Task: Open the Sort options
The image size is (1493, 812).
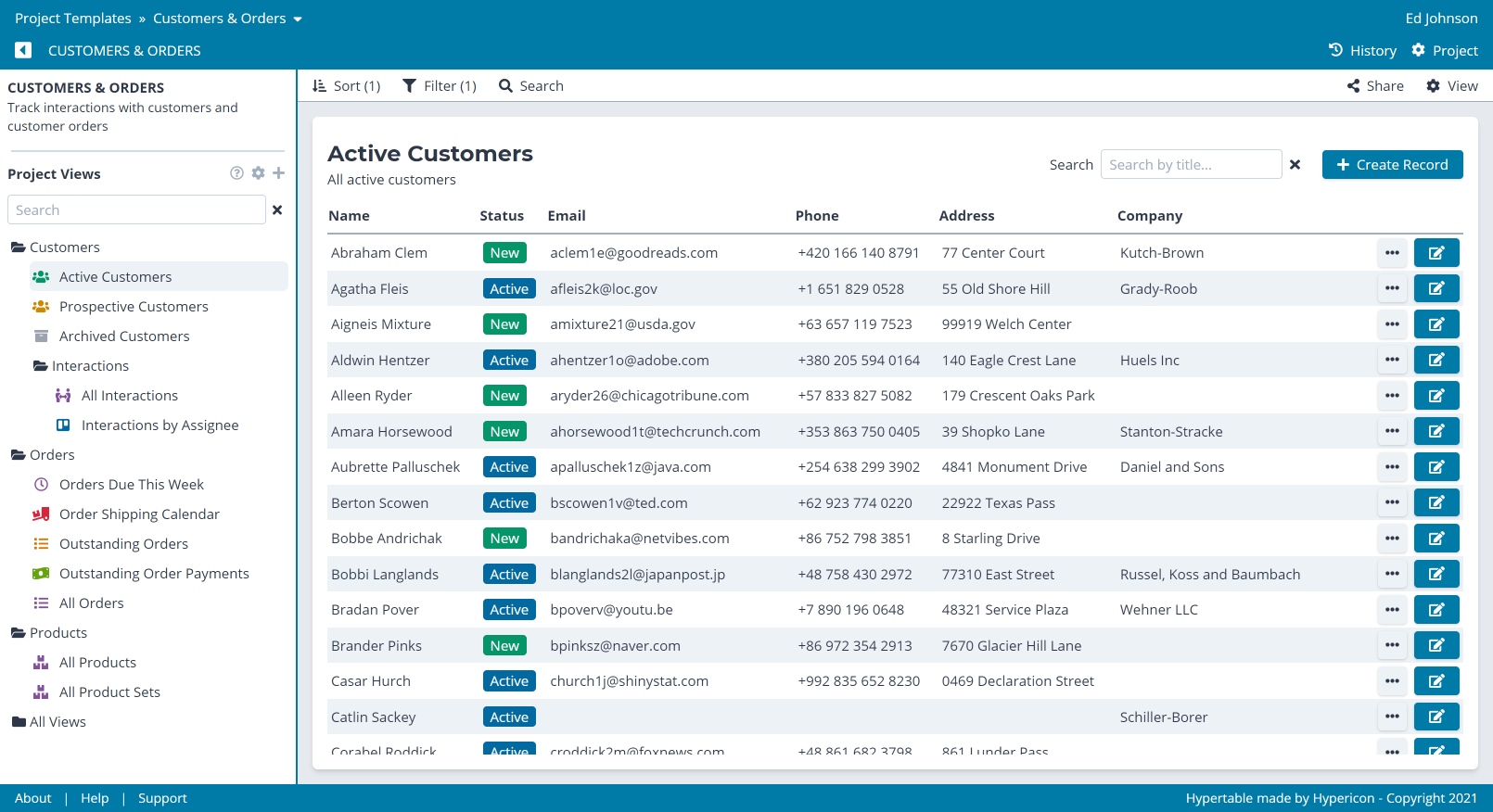Action: [x=347, y=86]
